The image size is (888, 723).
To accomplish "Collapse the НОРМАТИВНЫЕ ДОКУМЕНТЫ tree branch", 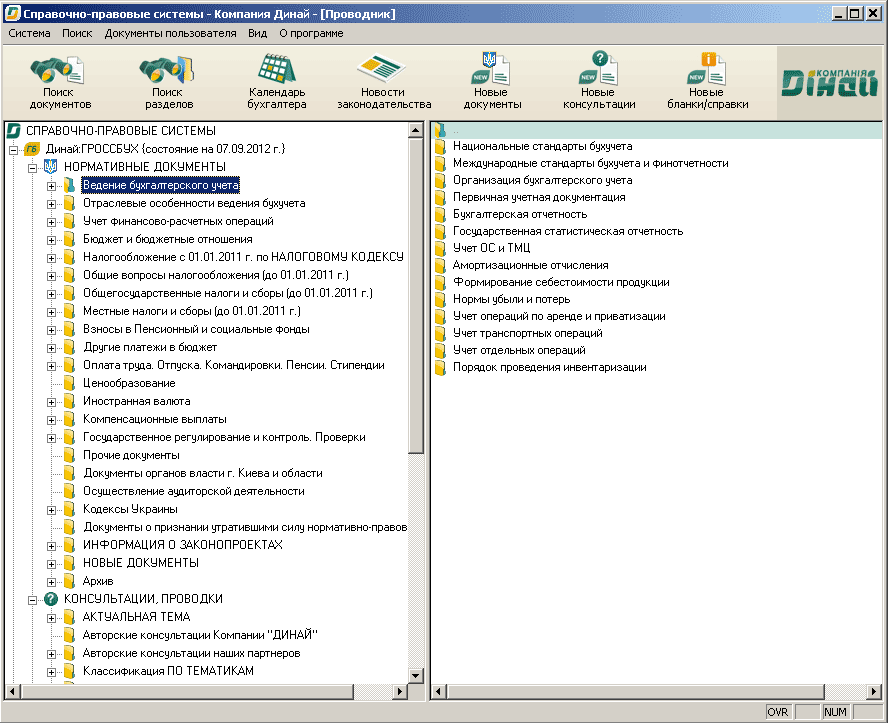I will pos(33,167).
